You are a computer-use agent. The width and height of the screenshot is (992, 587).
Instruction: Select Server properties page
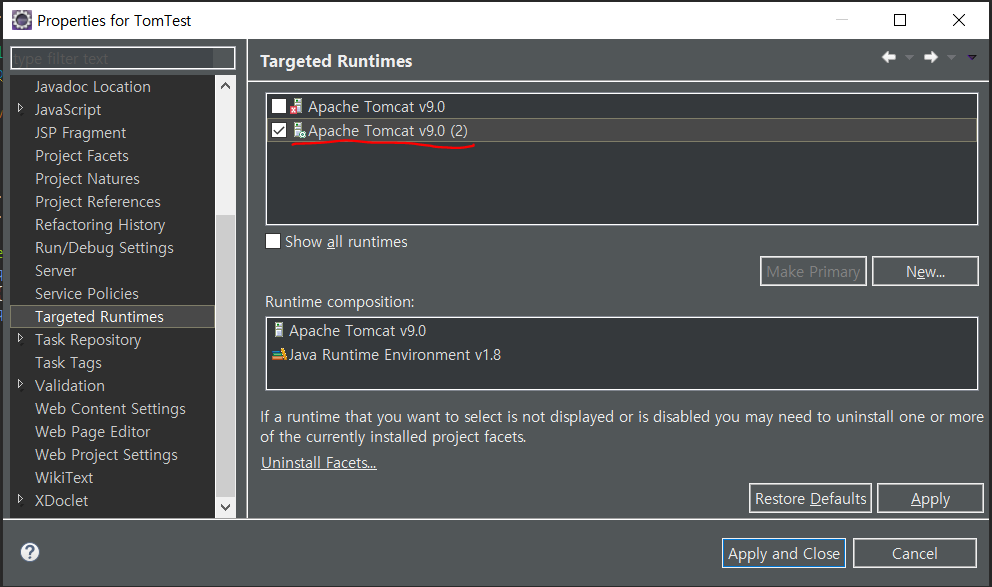coord(55,271)
